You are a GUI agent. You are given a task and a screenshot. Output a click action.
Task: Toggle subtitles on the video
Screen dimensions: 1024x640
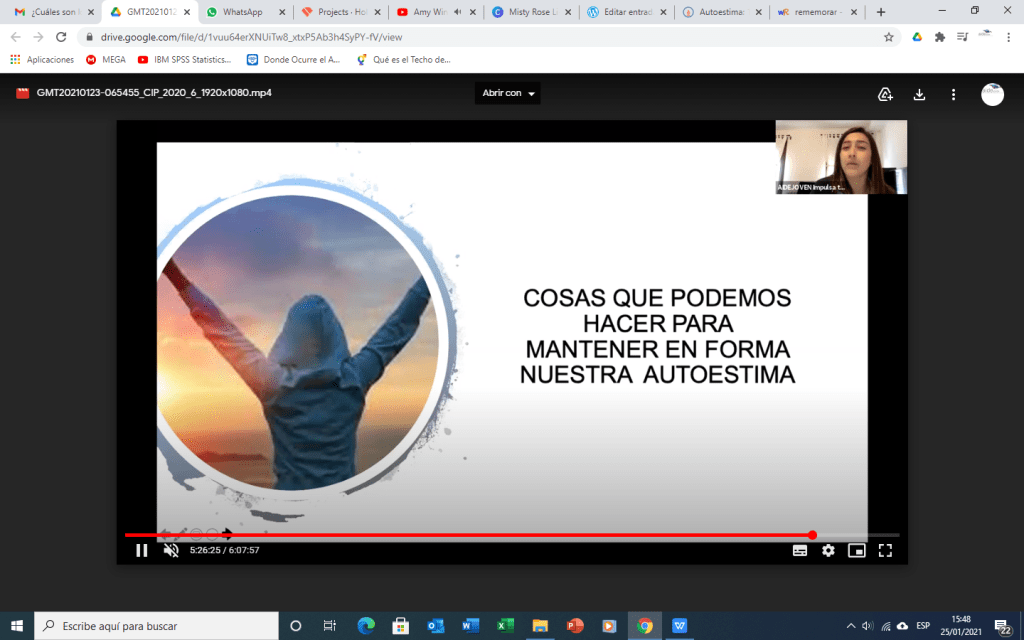click(x=800, y=550)
